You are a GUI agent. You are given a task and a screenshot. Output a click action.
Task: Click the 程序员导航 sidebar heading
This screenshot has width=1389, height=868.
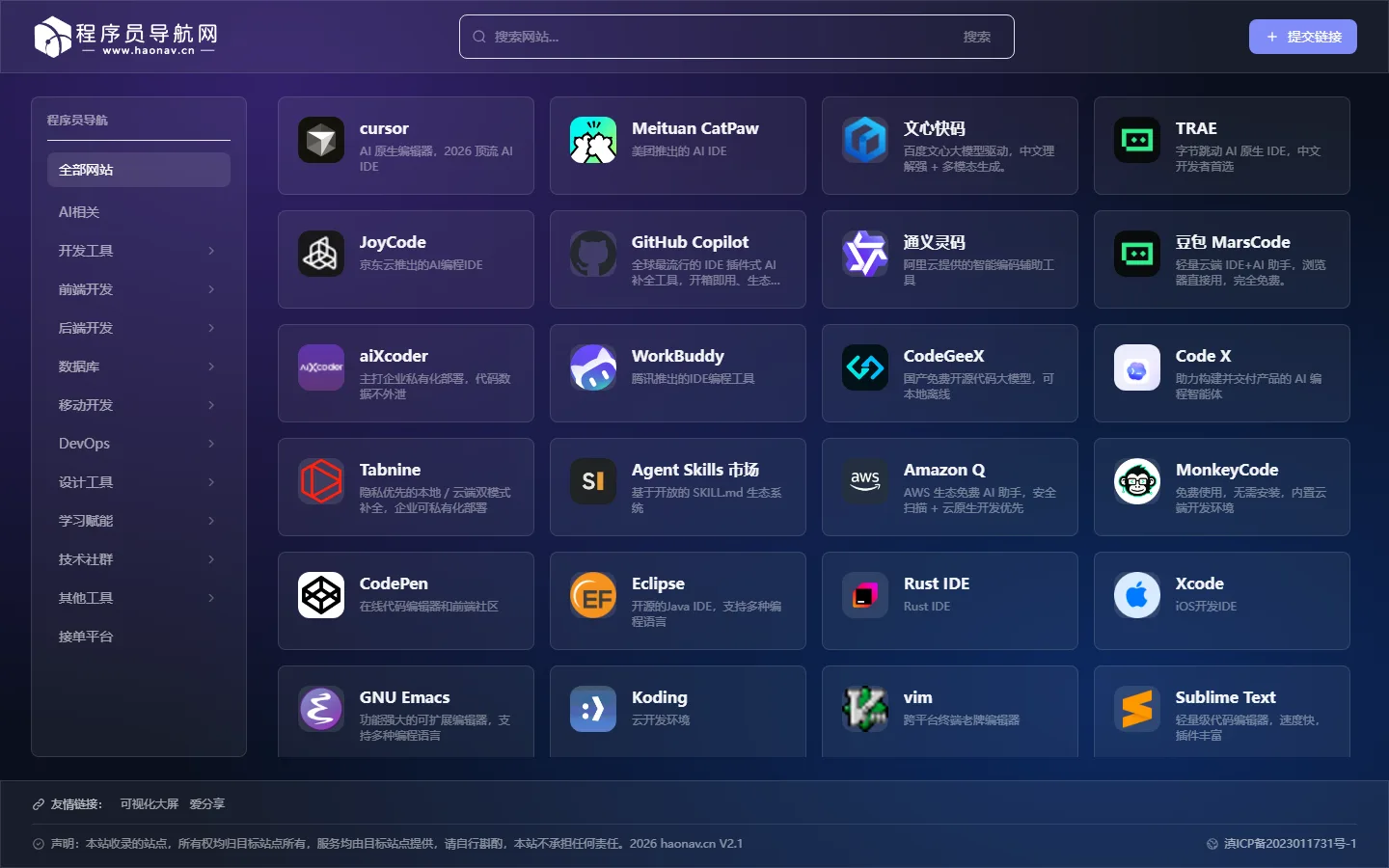point(77,121)
